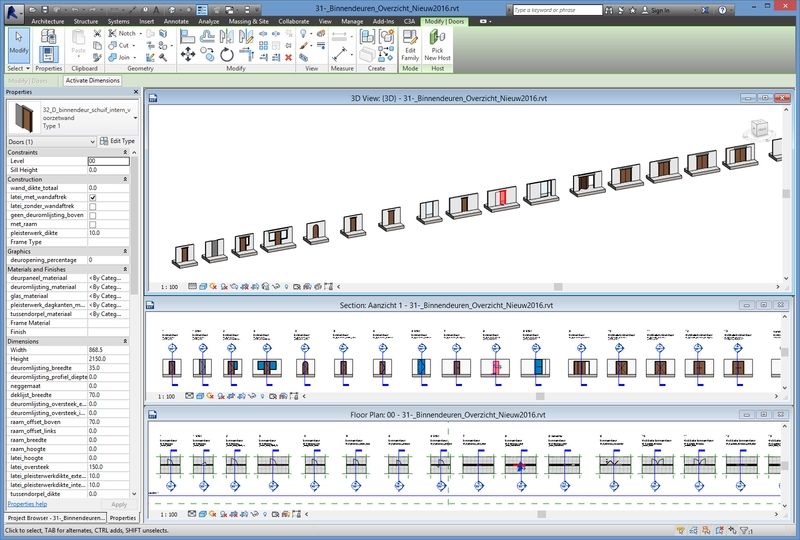Image resolution: width=800 pixels, height=540 pixels.
Task: Click the Level value input field
Action: pyautogui.click(x=108, y=160)
